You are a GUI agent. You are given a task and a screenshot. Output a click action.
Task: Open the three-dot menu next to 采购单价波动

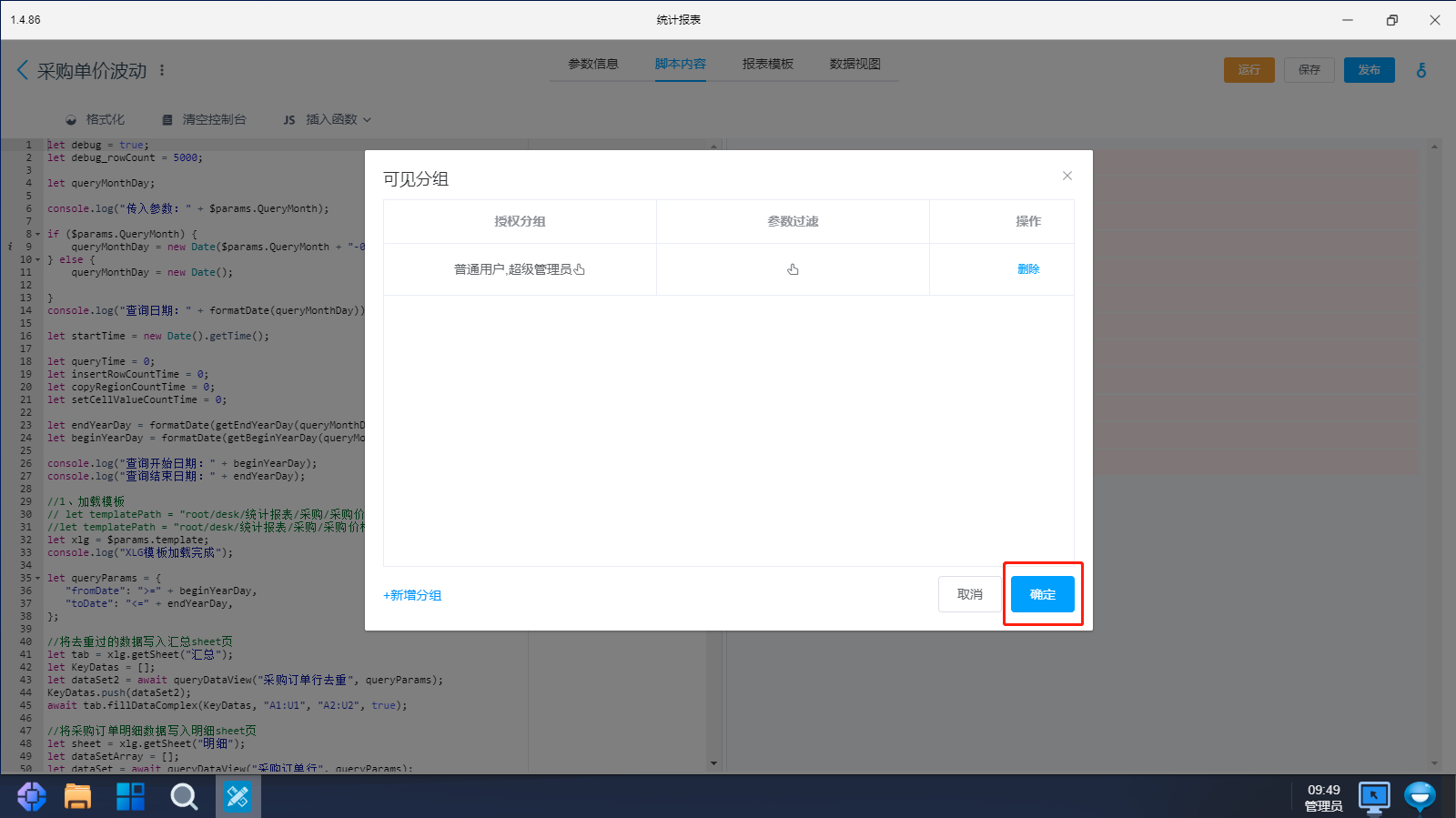(162, 70)
